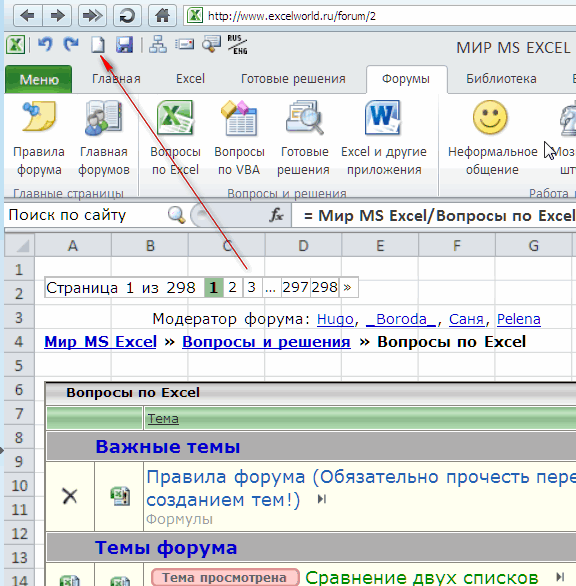Open moderator Hugo's profile link
The image size is (576, 586).
pos(335,319)
